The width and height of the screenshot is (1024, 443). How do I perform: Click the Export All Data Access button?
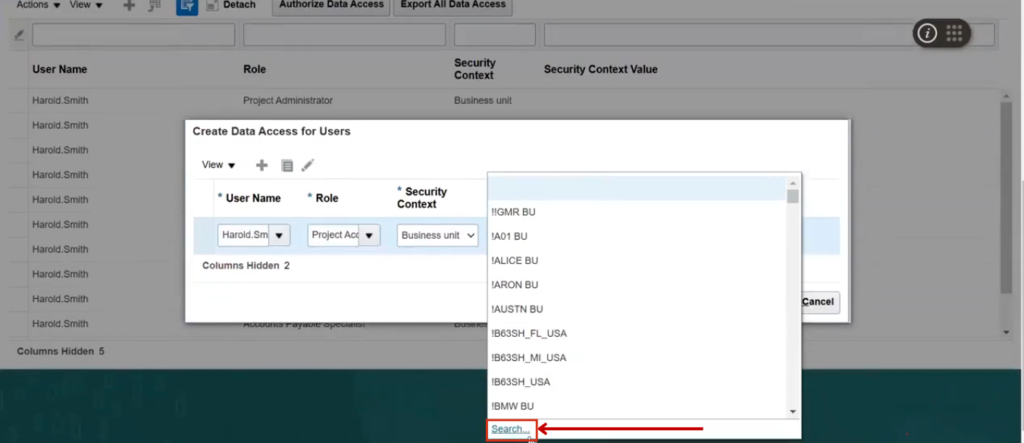pyautogui.click(x=454, y=5)
